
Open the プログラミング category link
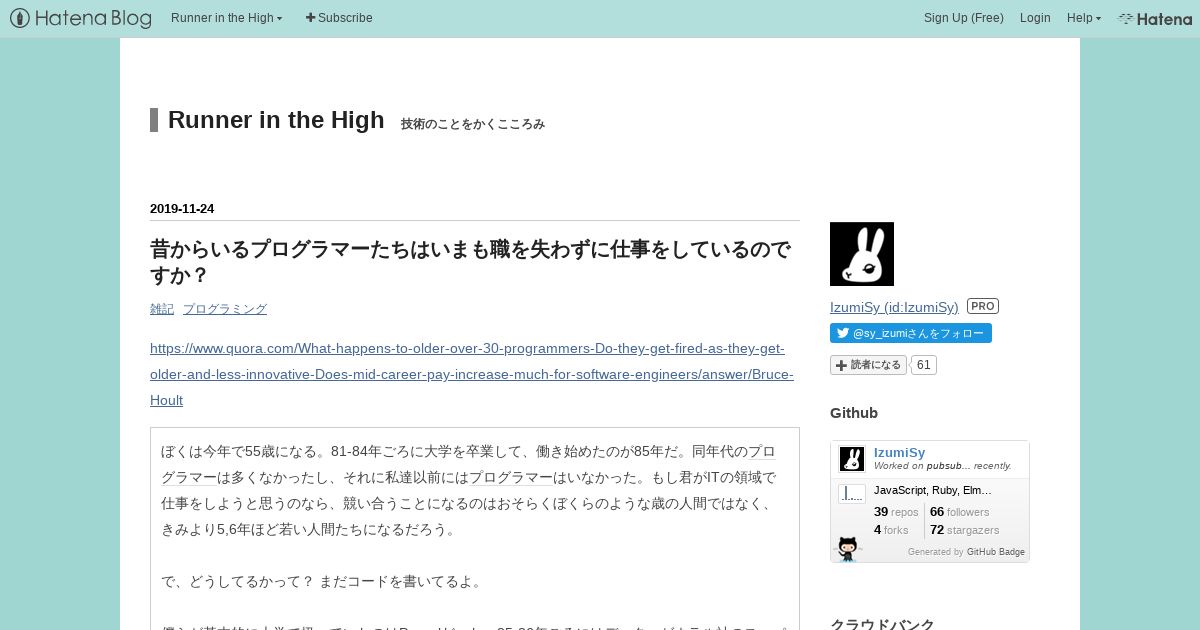point(225,309)
